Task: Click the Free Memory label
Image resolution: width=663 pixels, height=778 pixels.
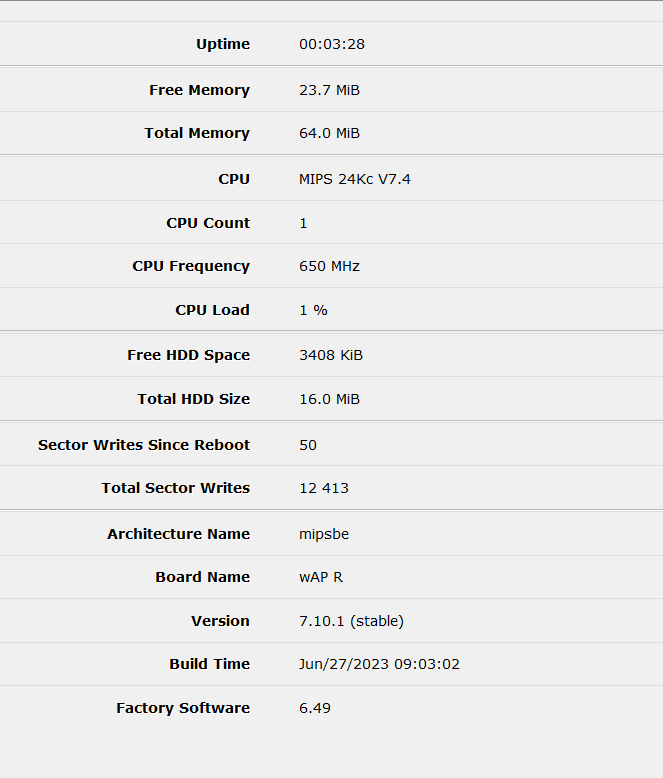Action: click(199, 90)
